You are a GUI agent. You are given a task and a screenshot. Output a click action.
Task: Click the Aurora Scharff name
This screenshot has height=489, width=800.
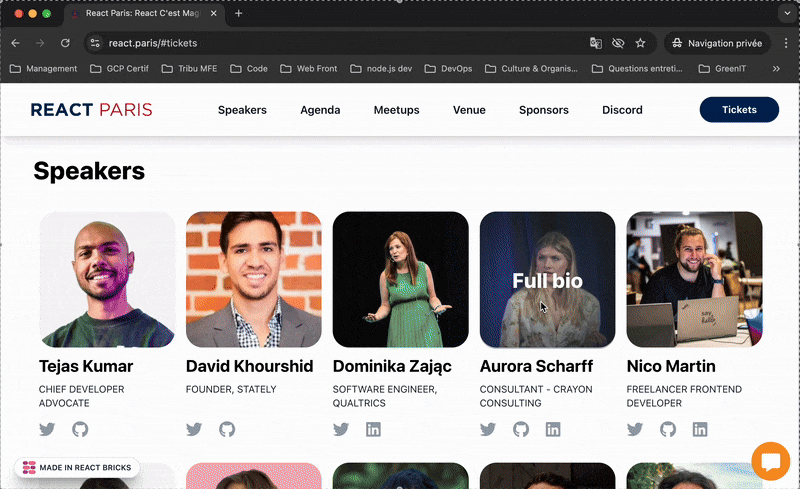tap(536, 366)
